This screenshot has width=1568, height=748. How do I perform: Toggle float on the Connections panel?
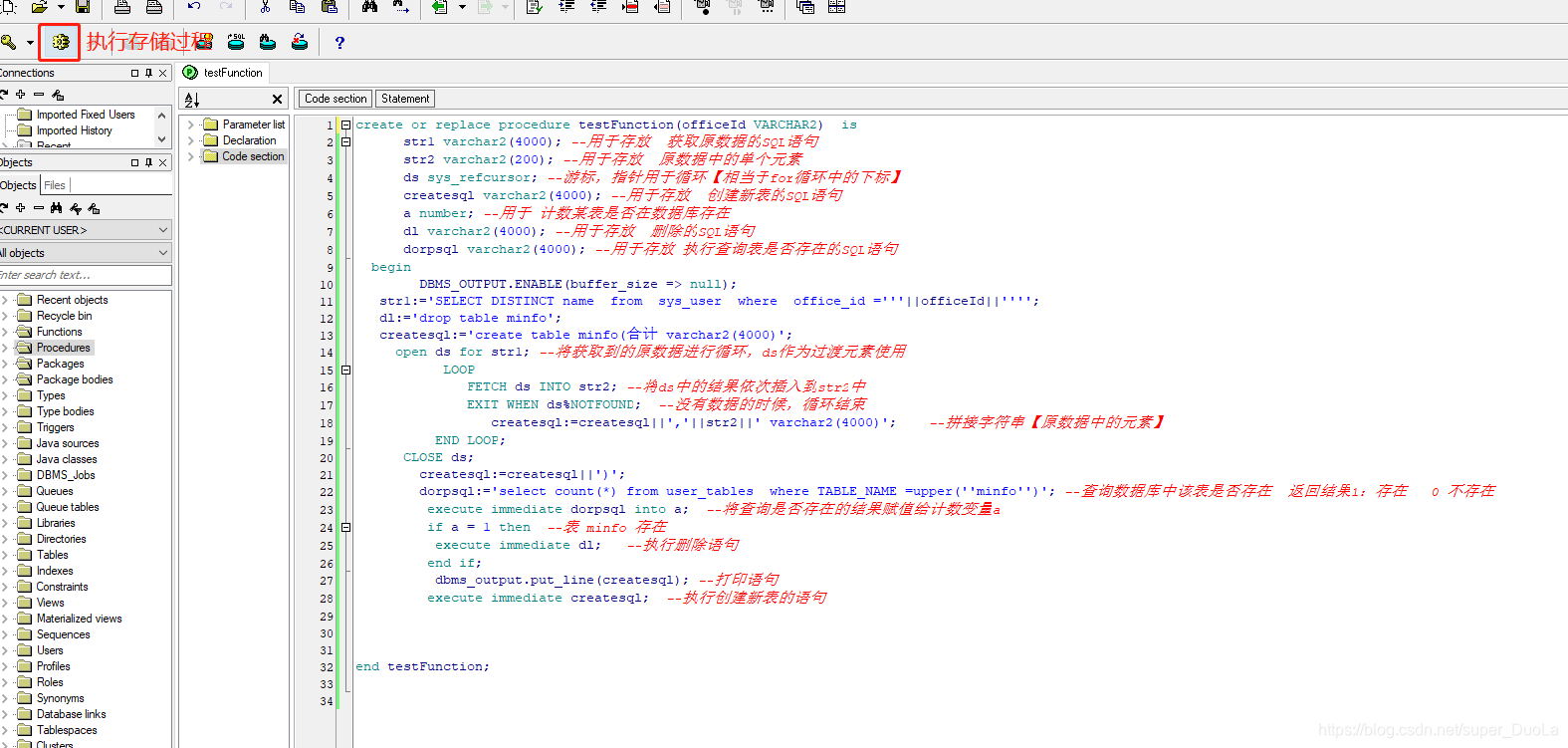(134, 73)
